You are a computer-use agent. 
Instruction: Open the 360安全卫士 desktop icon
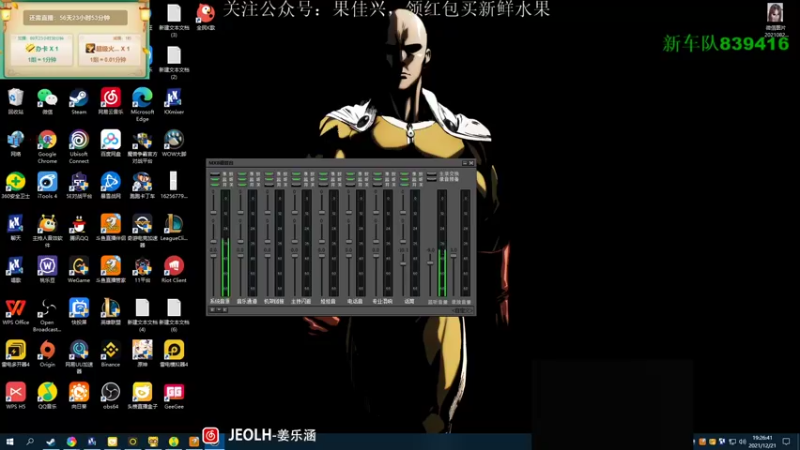click(x=15, y=185)
